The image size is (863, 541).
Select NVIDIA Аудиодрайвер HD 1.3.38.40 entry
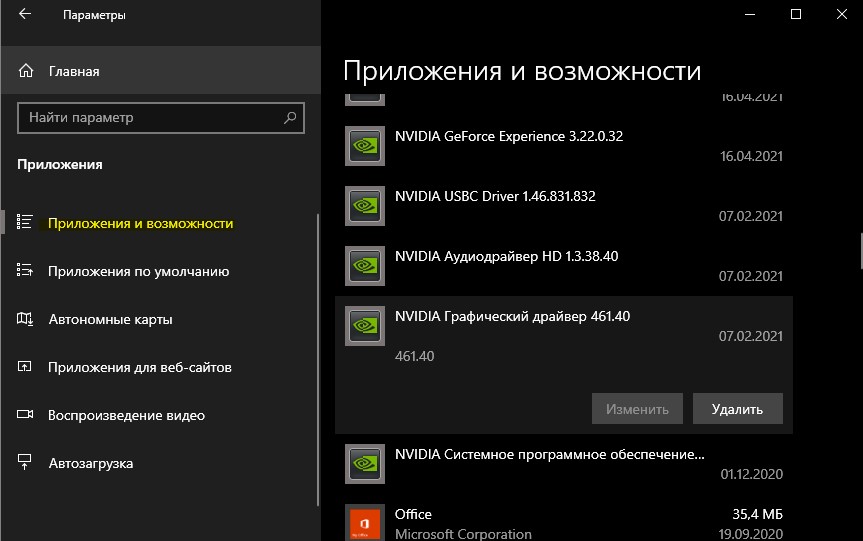pyautogui.click(x=506, y=256)
